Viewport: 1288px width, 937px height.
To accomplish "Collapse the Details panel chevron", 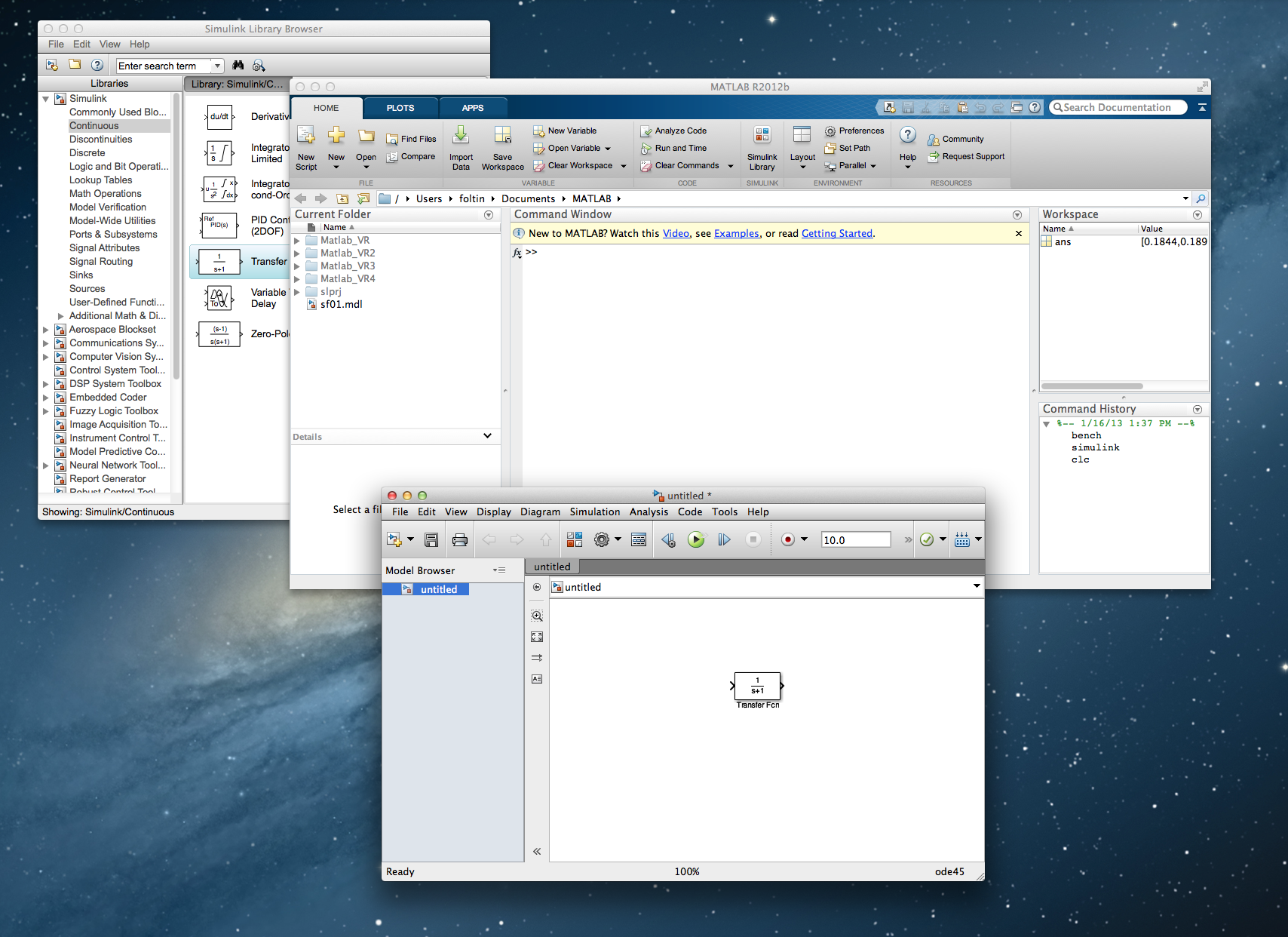I will click(487, 436).
